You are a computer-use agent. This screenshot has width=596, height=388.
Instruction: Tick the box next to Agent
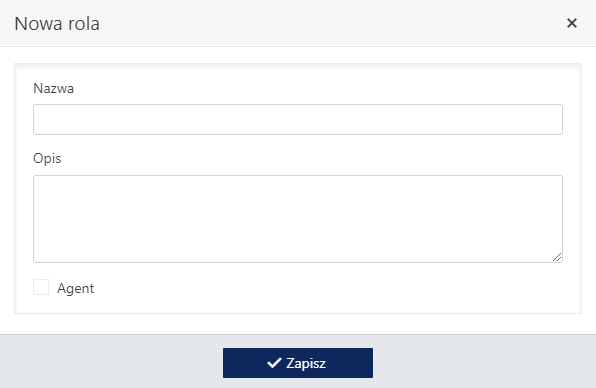pos(41,287)
